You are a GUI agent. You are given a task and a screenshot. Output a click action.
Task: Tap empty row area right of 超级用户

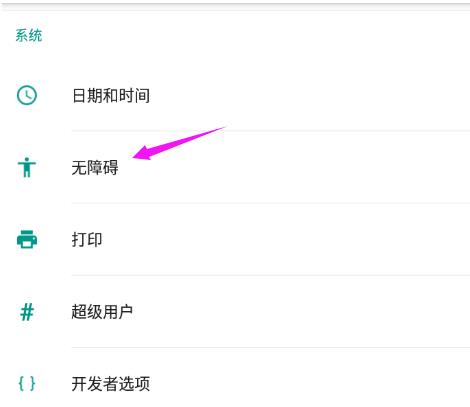(x=301, y=312)
